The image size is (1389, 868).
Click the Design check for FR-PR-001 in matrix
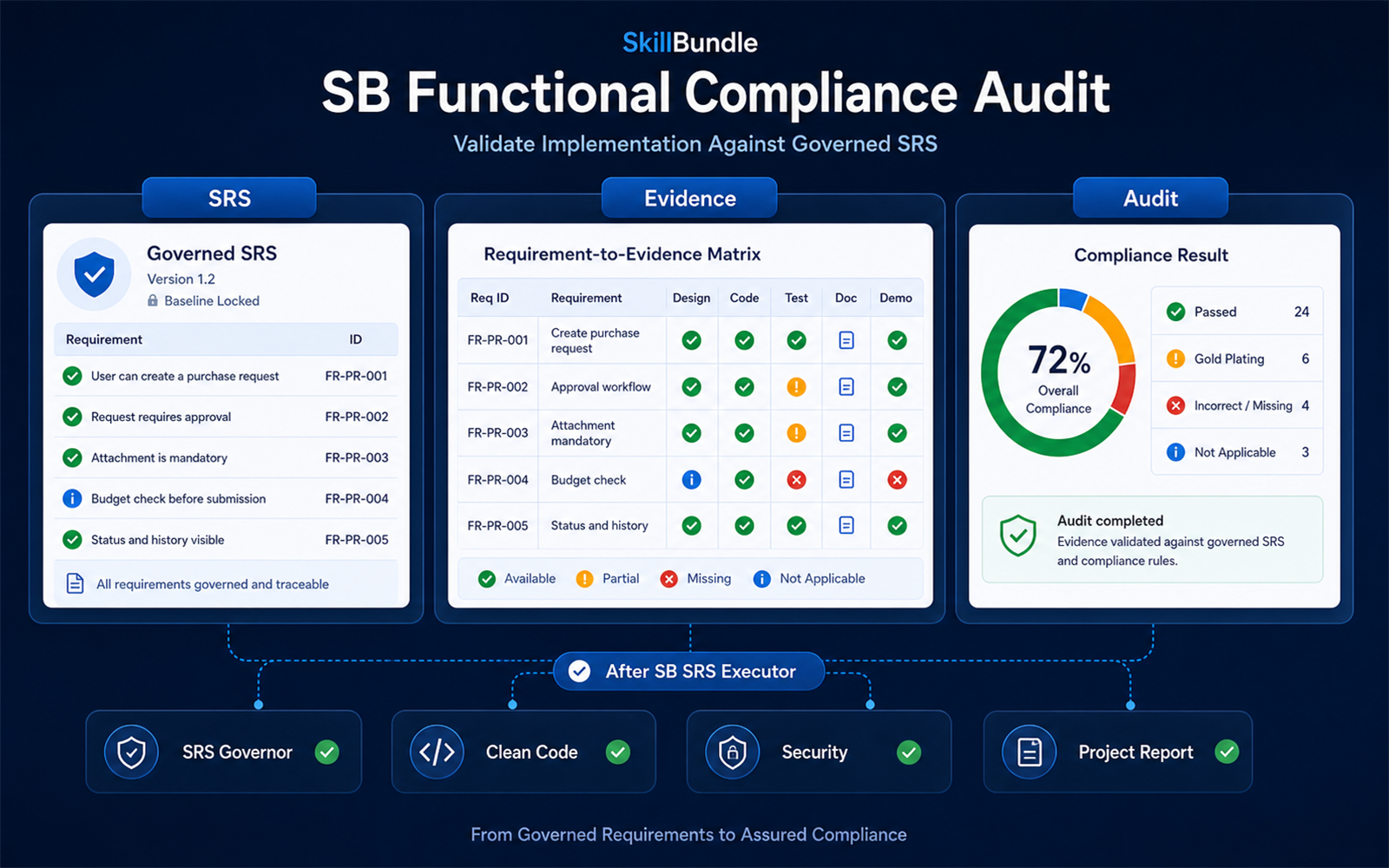(691, 340)
